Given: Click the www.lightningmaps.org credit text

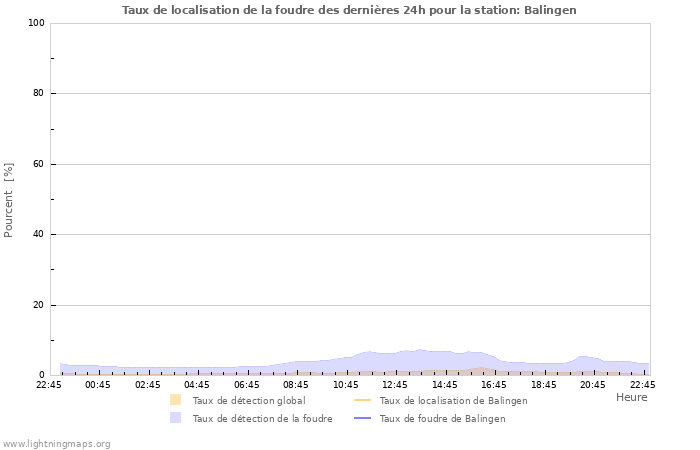Looking at the screenshot, I should point(56,444).
